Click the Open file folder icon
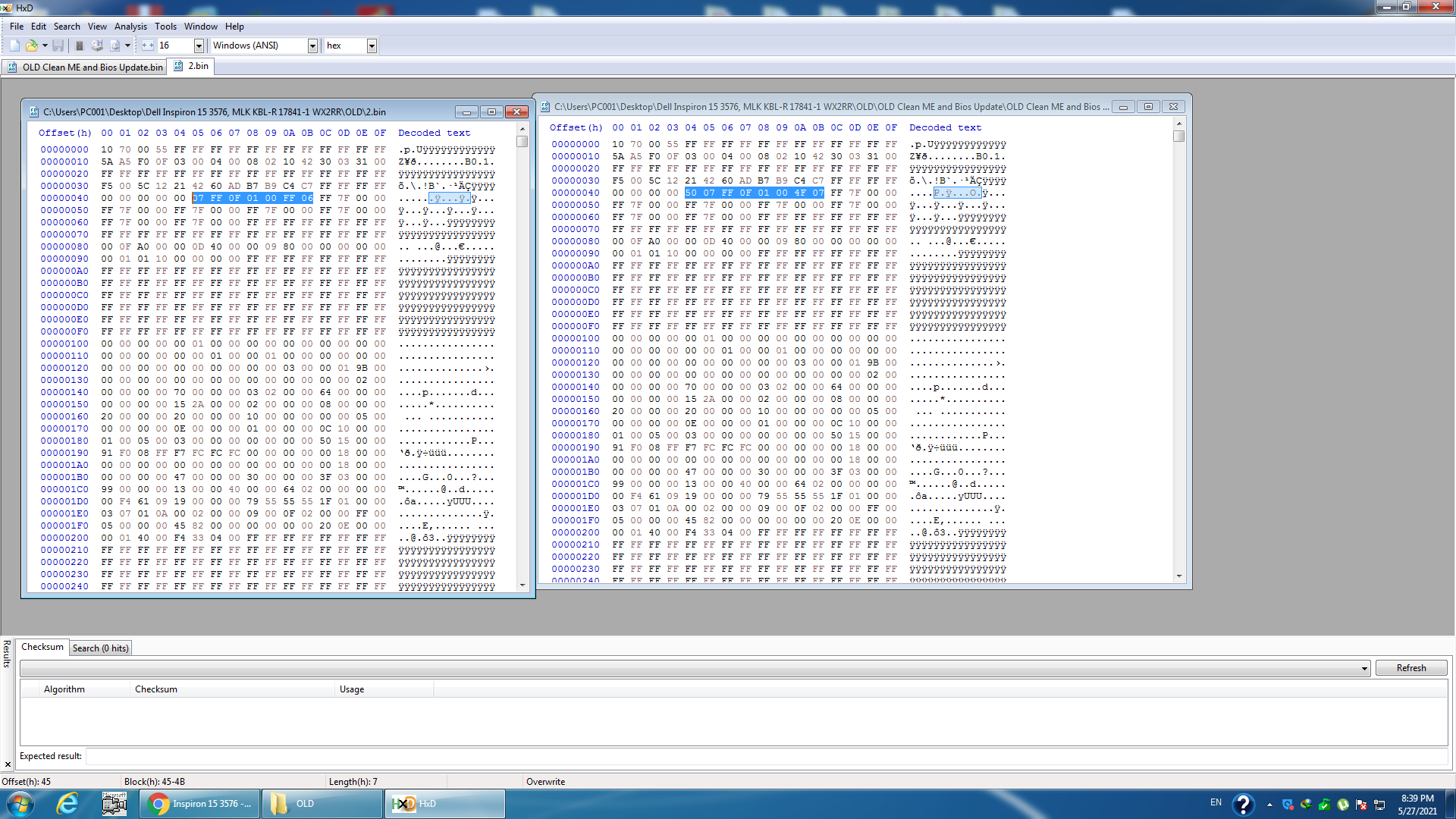 coord(31,45)
